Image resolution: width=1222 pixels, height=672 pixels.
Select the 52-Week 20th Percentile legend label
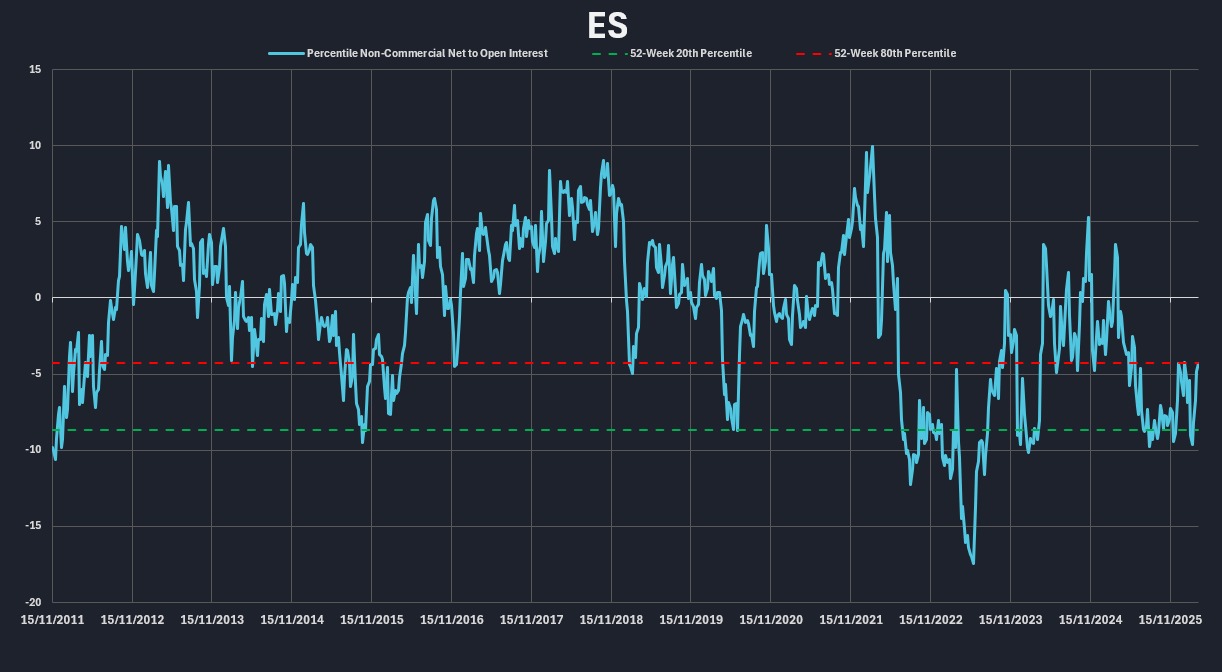690,53
